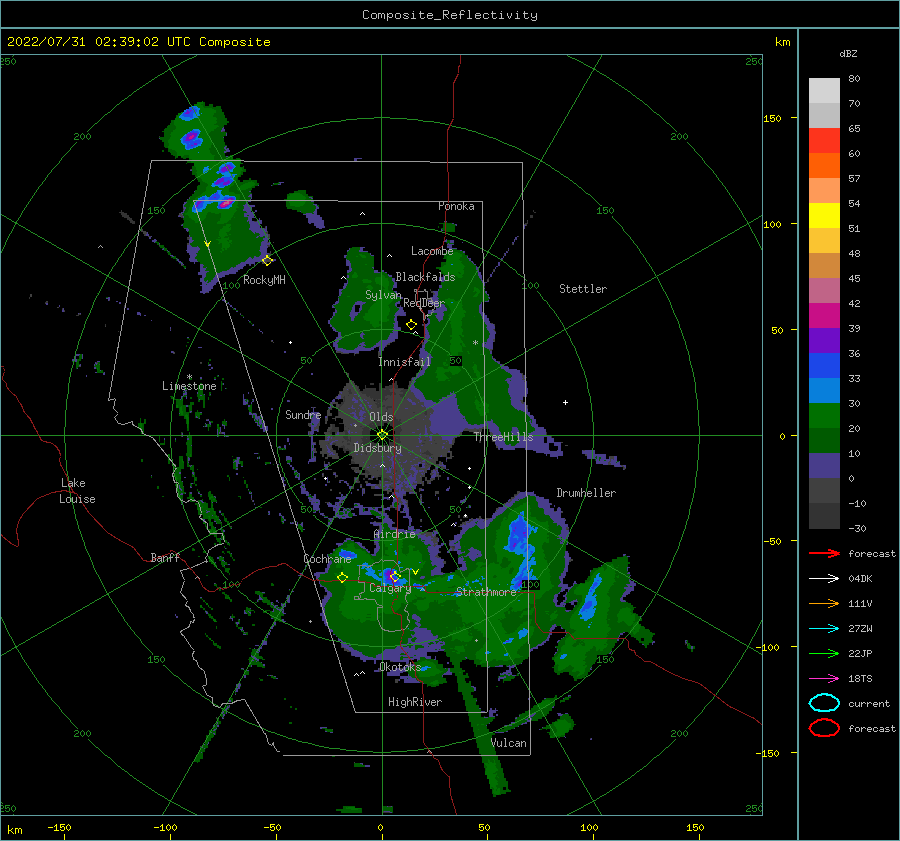
Task: Click the Sylvan label
Action: tap(383, 295)
